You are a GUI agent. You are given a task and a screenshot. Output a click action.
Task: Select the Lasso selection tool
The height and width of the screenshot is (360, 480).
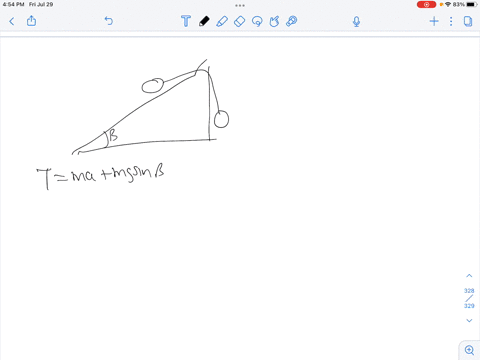(257, 21)
